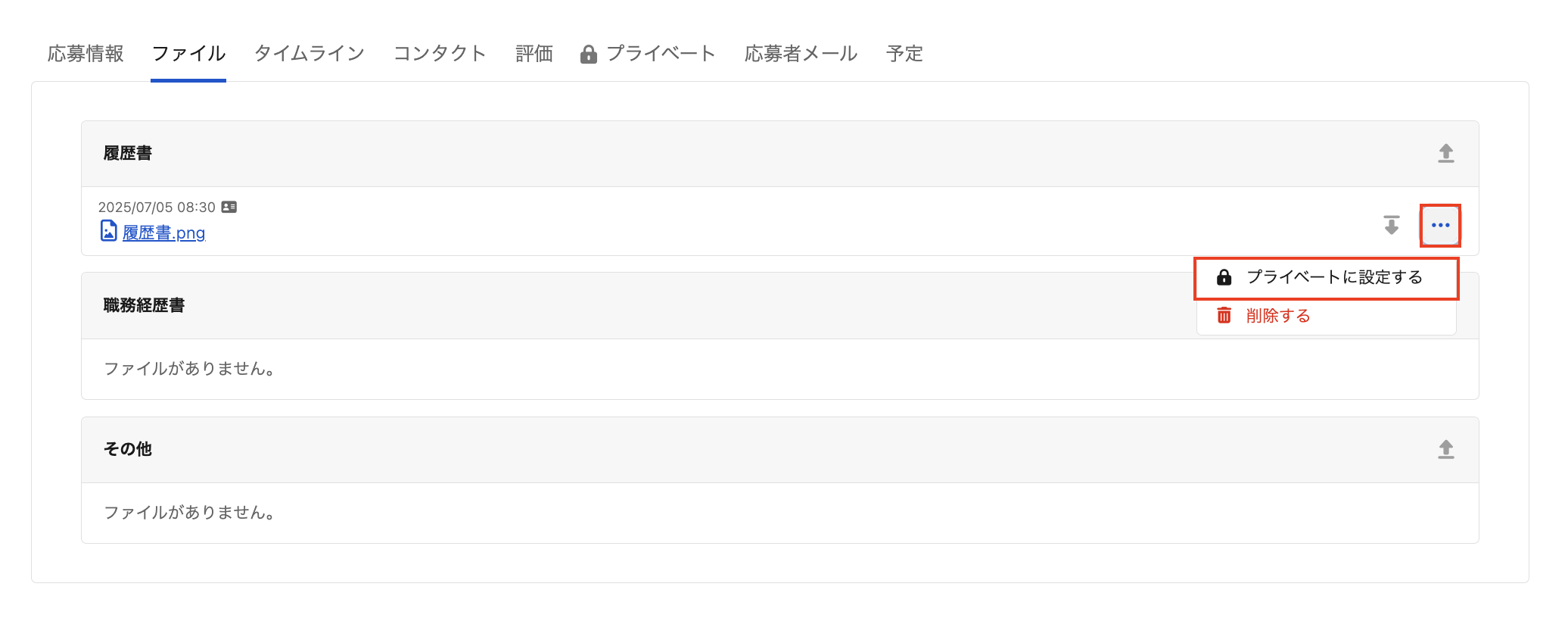Screen dimensions: 1568x621
Task: Open the タイムライン tab
Action: [x=310, y=54]
